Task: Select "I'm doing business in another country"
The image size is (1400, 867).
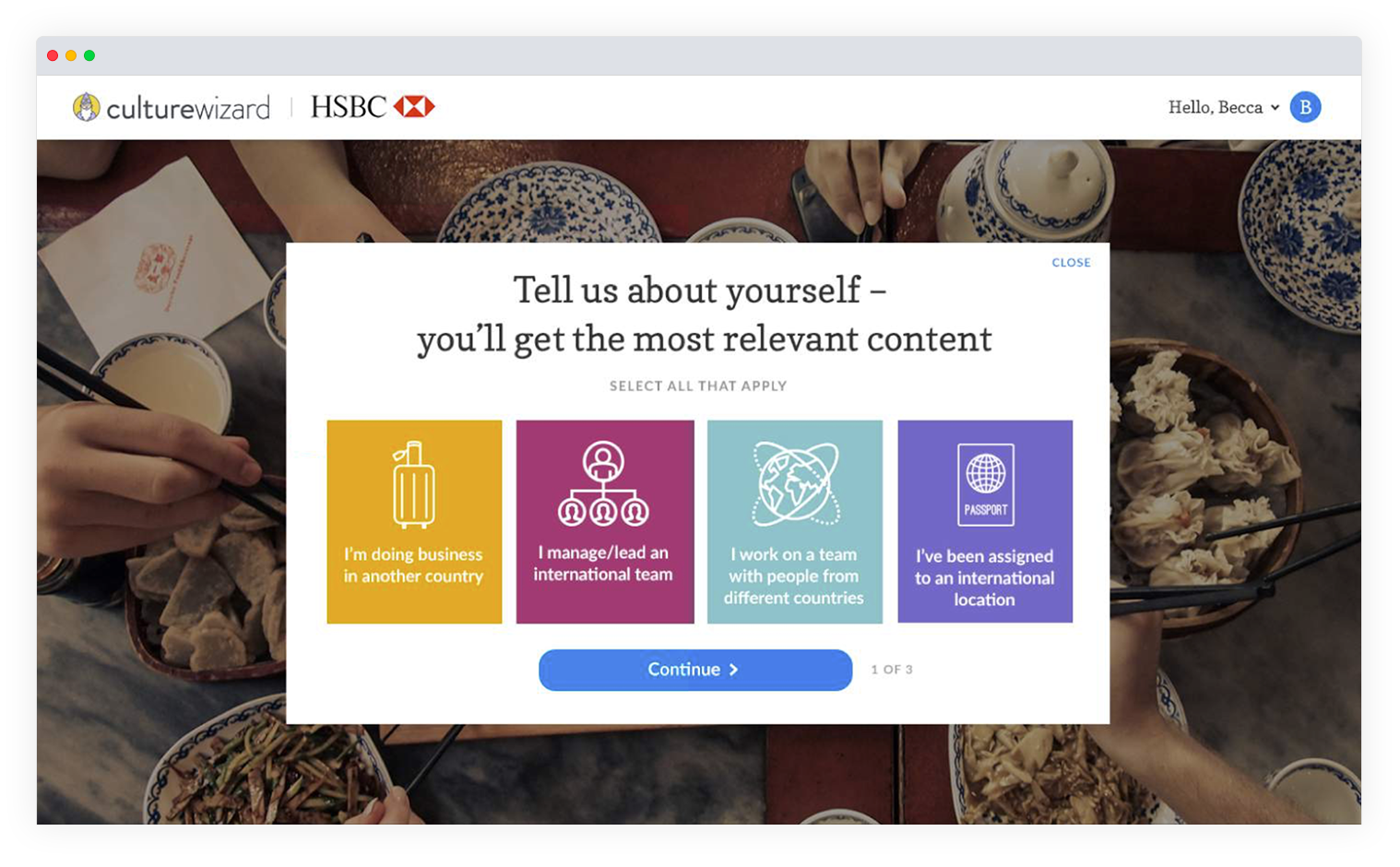Action: (414, 522)
